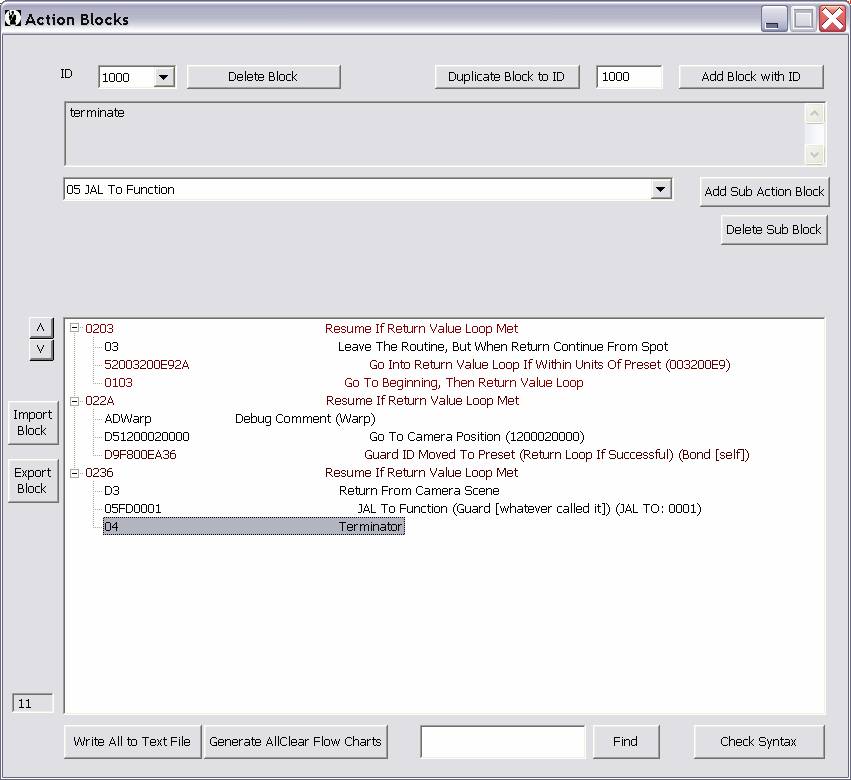Image resolution: width=851 pixels, height=780 pixels.
Task: Click Delete Sub Block button
Action: [x=774, y=230]
